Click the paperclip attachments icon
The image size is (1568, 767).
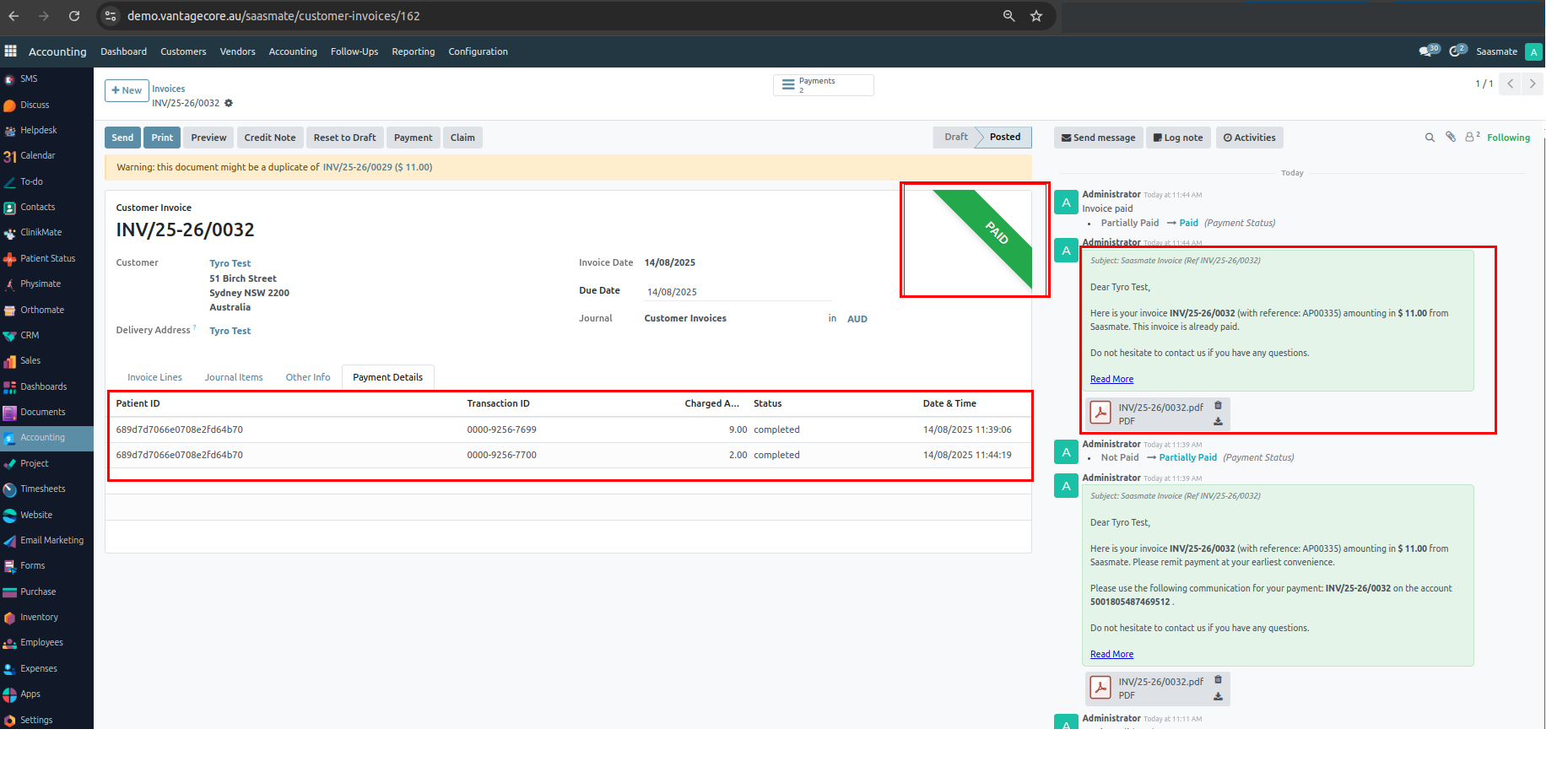click(1451, 137)
